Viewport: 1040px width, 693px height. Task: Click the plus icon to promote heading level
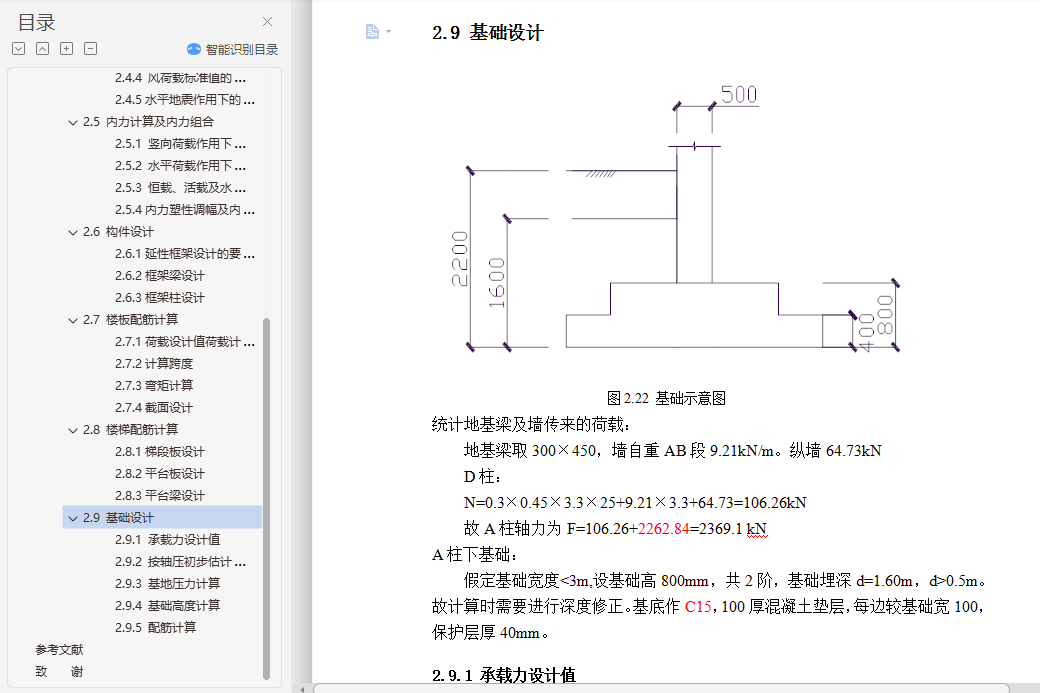pos(66,48)
